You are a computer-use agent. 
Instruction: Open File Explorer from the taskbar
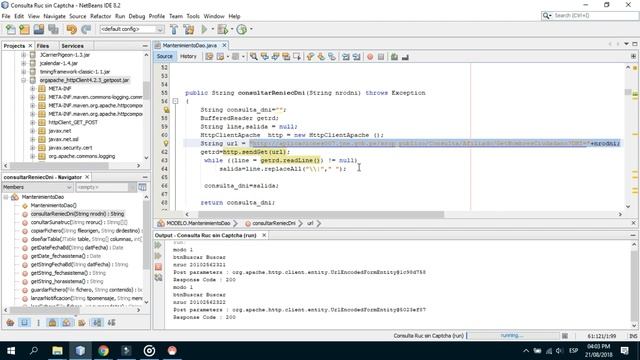coord(57,351)
